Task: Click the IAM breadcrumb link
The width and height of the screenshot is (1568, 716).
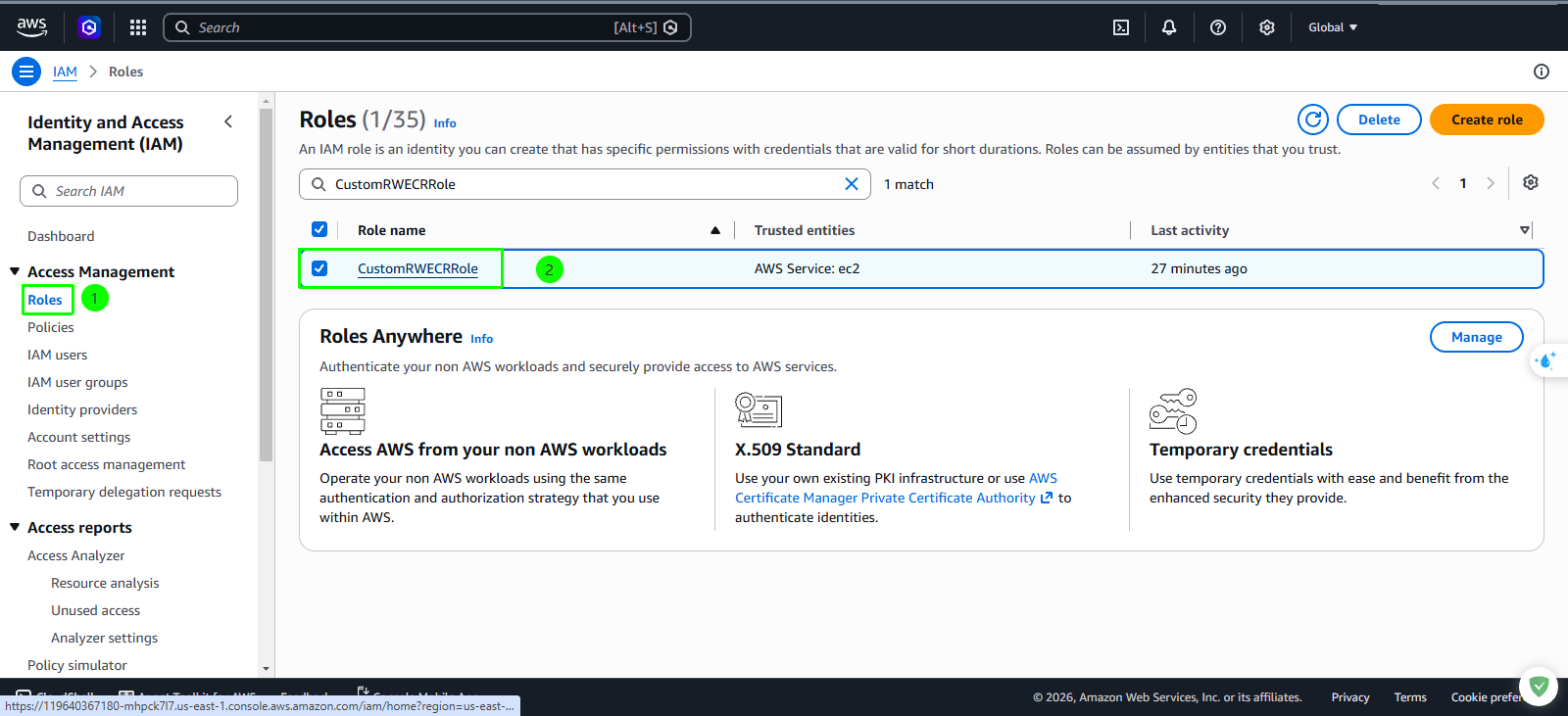Action: pyautogui.click(x=65, y=72)
